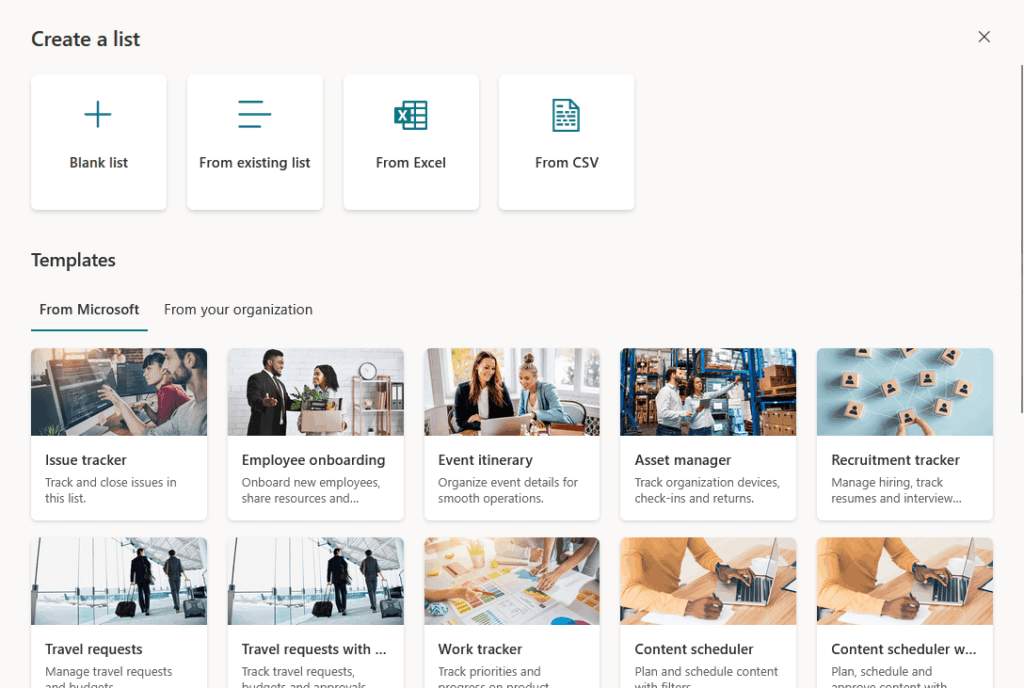Click the Content scheduler w... title

click(904, 649)
